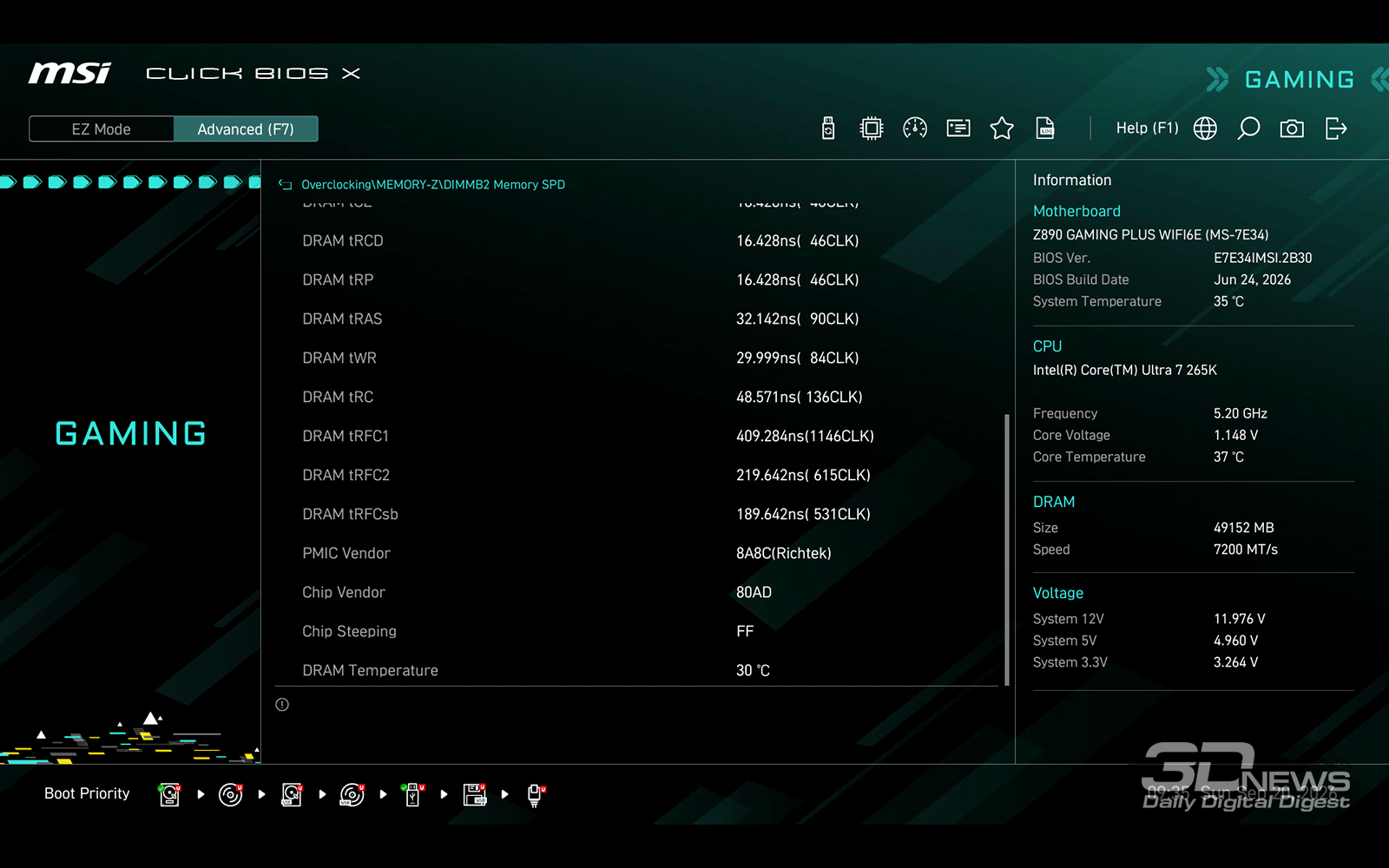Viewport: 1389px width, 868px height.
Task: Exit BIOS with the exit arrow icon
Action: (1336, 128)
